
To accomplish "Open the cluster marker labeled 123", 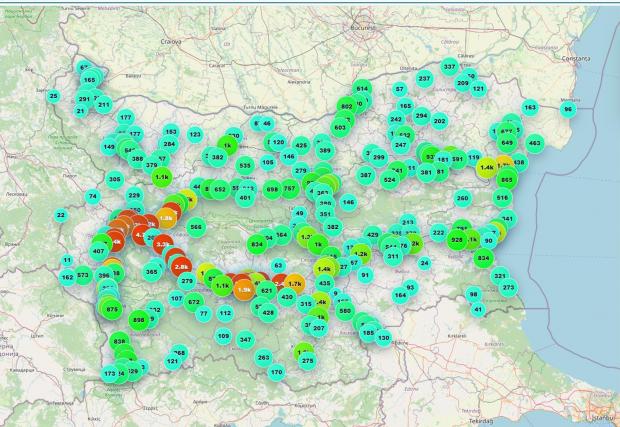I will point(195,134).
